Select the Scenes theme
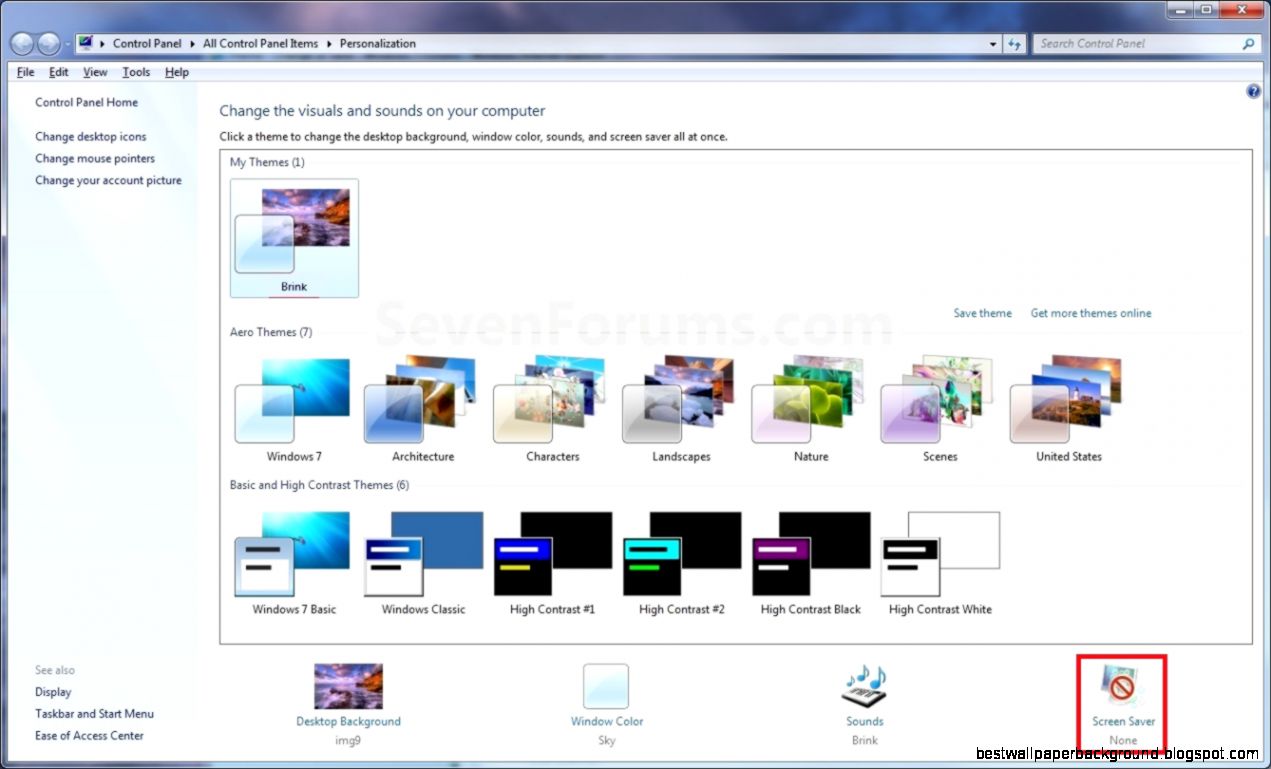1271x769 pixels. pos(940,411)
